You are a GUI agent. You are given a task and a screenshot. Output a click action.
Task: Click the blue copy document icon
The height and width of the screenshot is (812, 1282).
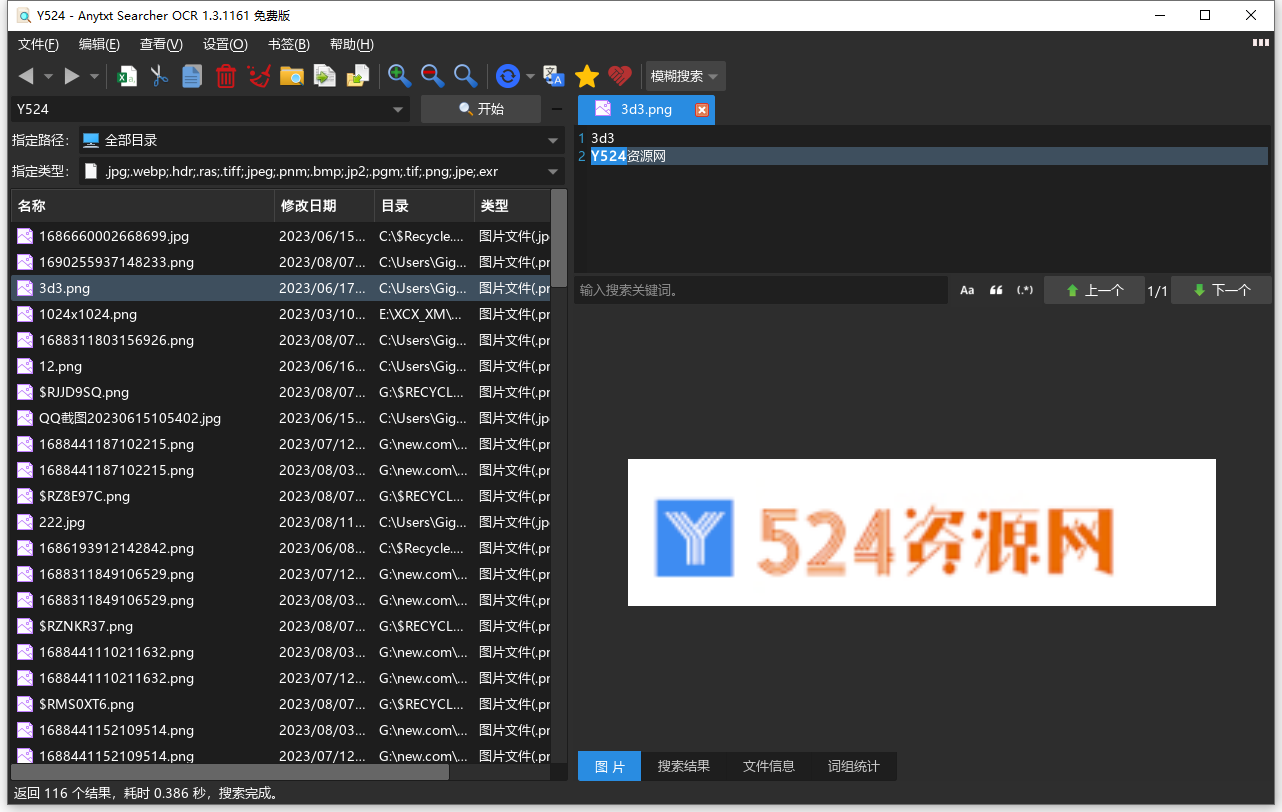click(192, 76)
